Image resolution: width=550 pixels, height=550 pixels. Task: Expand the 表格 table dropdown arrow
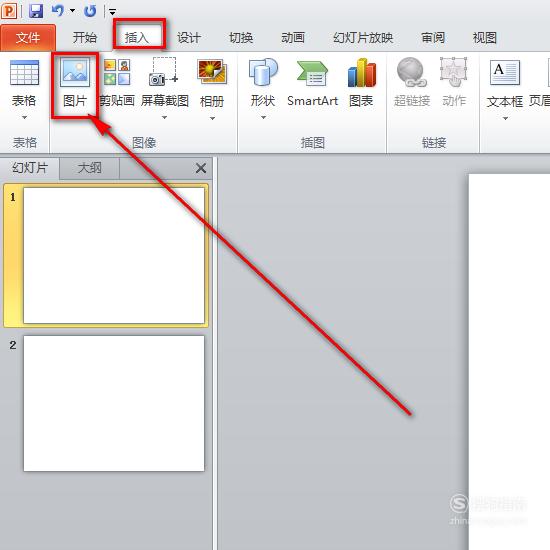click(x=24, y=118)
